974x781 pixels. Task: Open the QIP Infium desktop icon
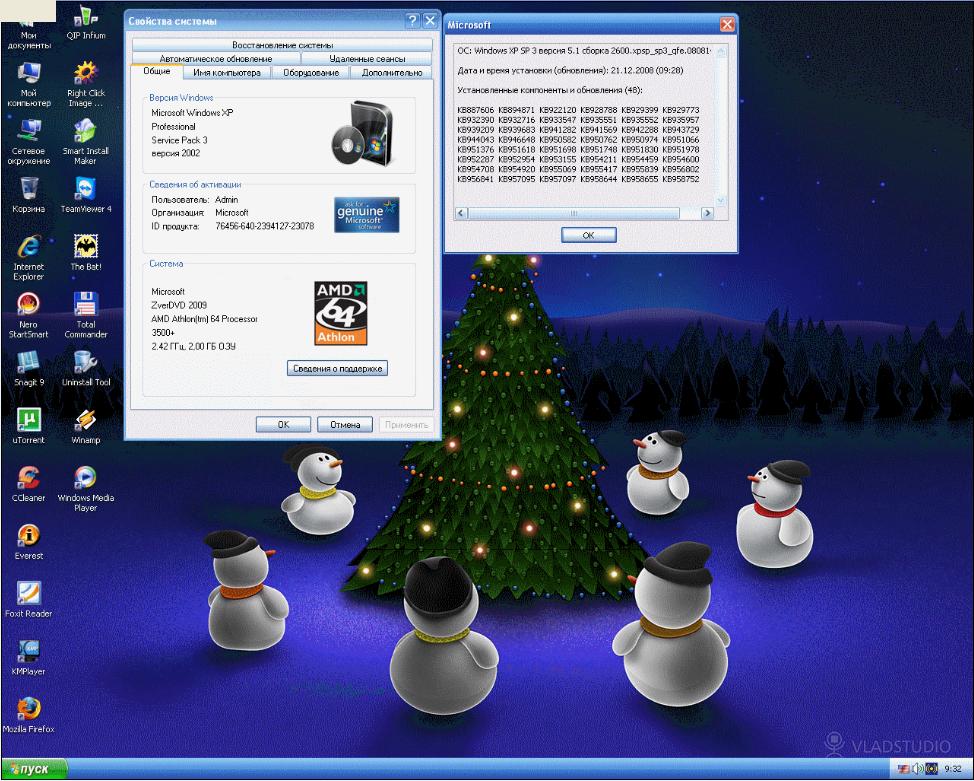[86, 22]
